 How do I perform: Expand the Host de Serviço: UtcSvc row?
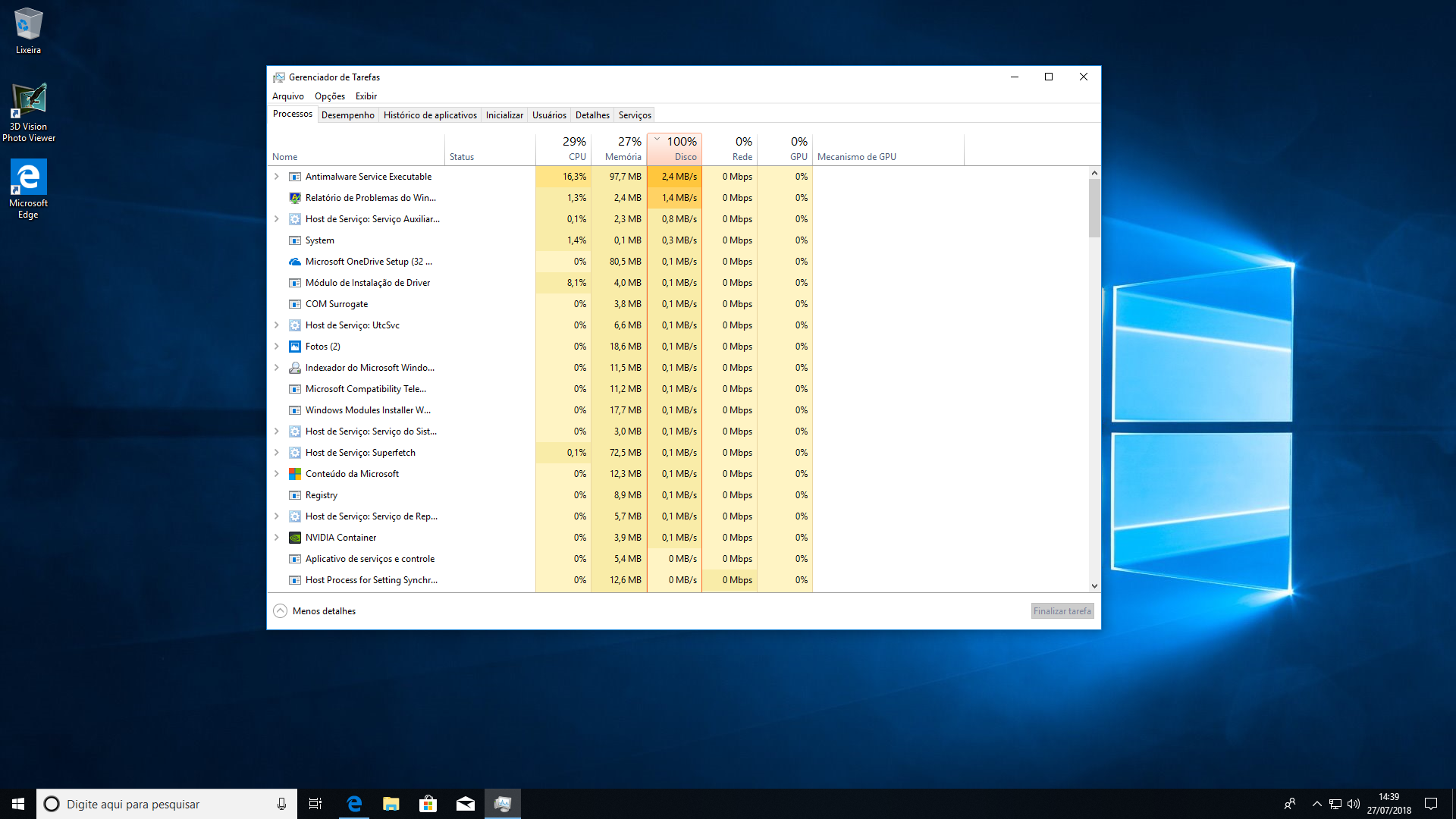(277, 325)
